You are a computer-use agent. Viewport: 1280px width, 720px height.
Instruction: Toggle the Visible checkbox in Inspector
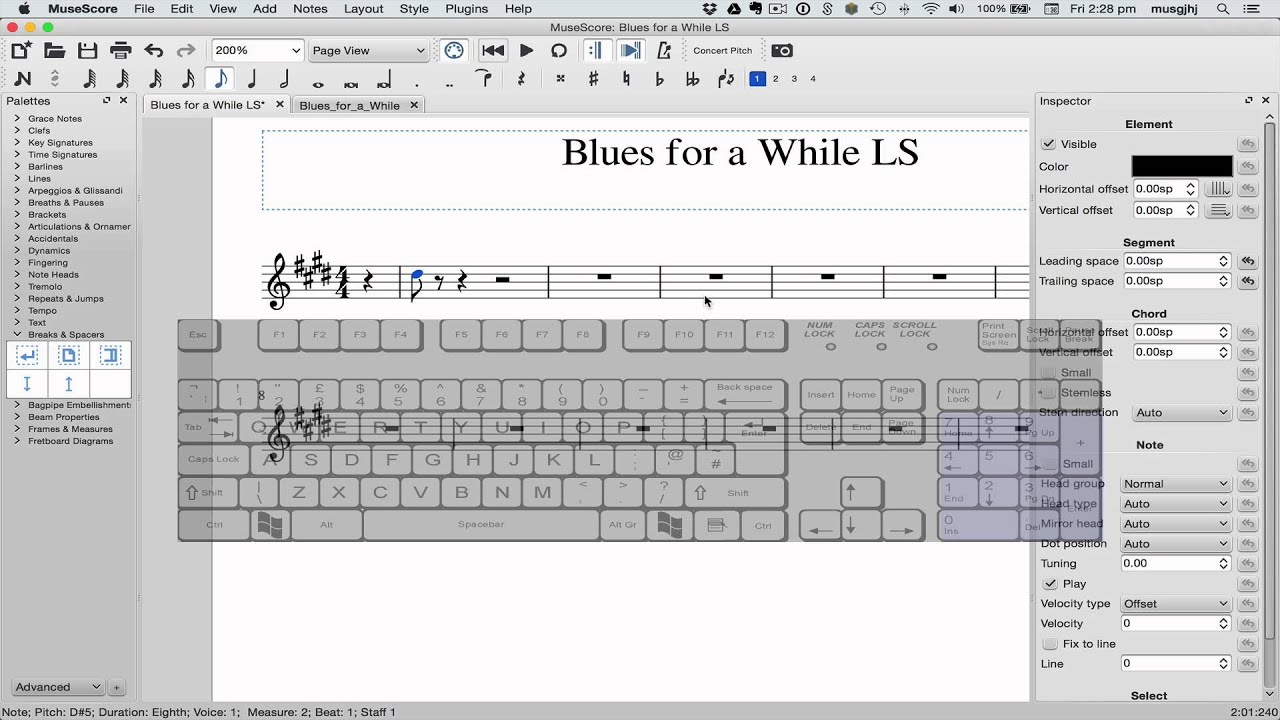1048,144
